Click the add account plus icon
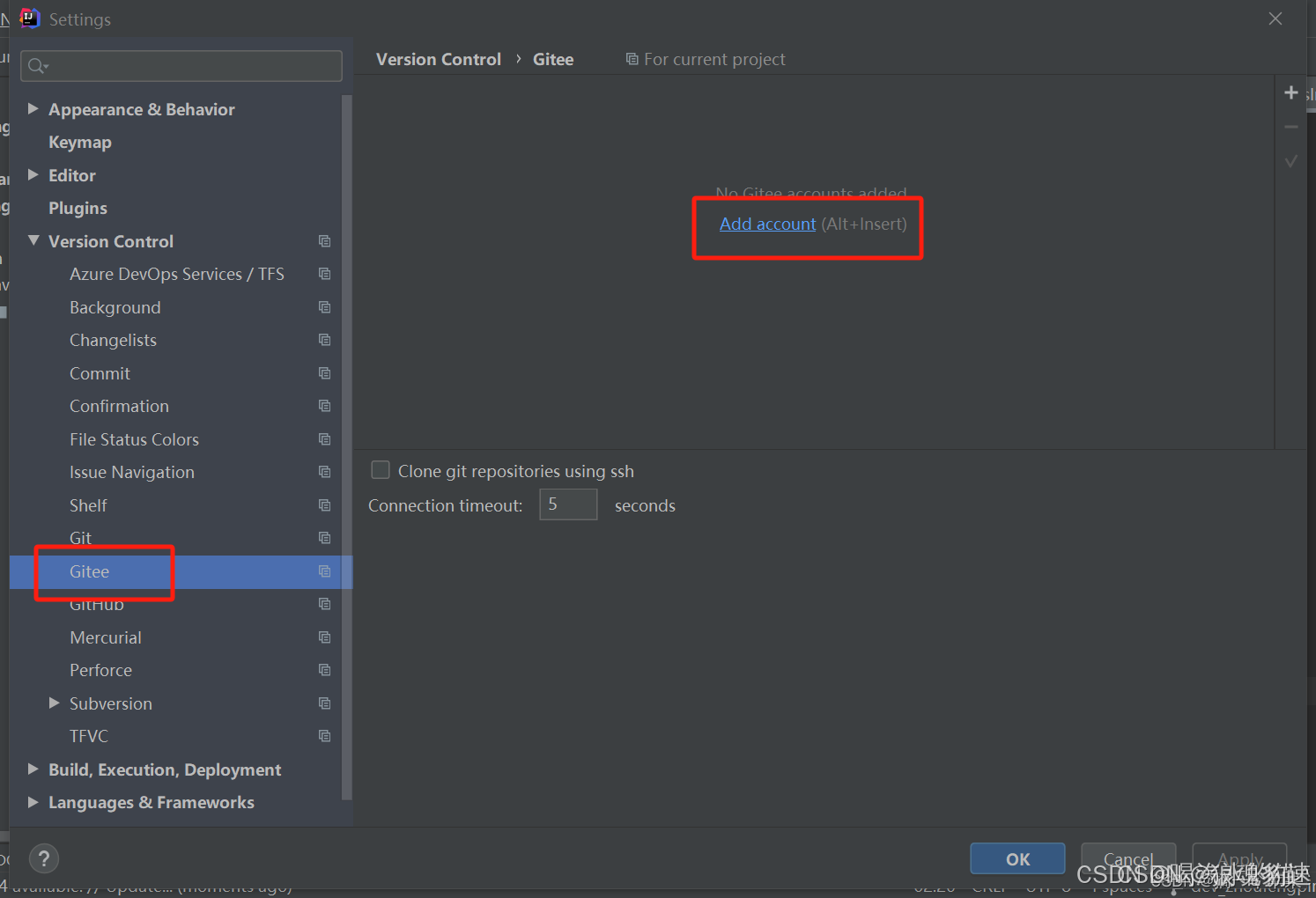1316x898 pixels. point(1291,92)
